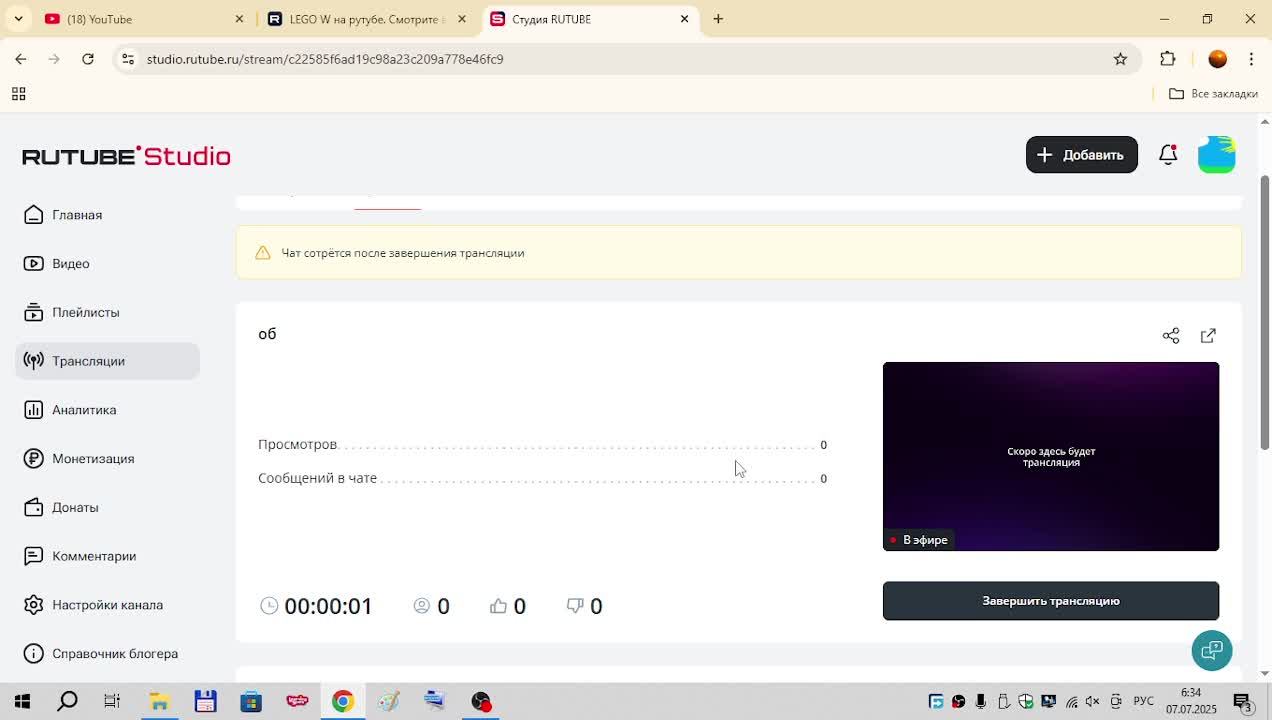Open File Explorer from taskbar
The image size is (1272, 720).
[x=159, y=701]
